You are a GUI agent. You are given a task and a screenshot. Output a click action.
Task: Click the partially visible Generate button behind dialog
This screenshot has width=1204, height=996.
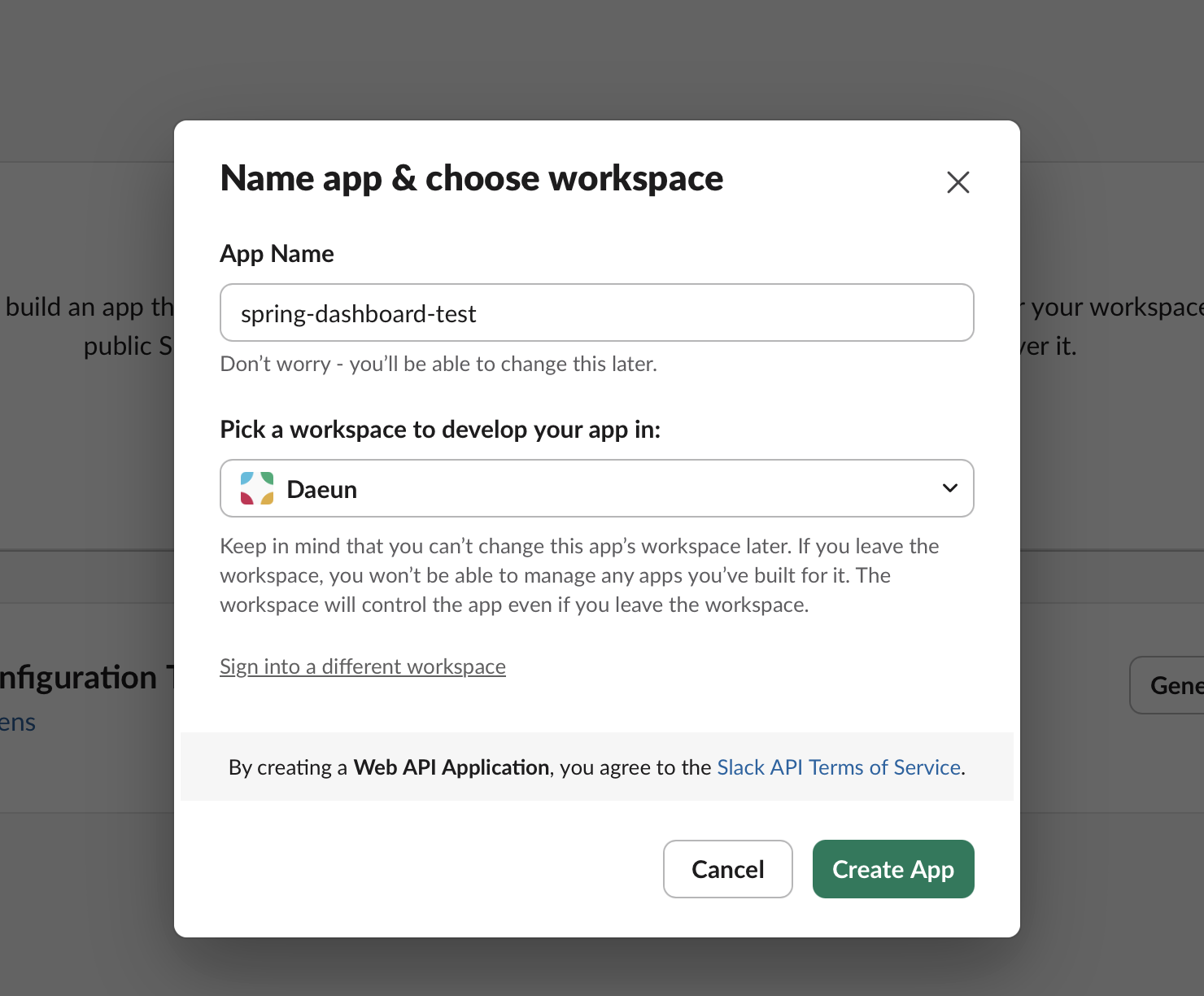1167,685
